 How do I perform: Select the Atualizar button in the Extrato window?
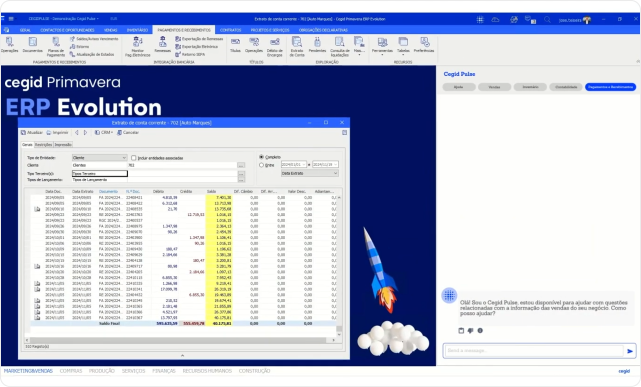(32, 132)
